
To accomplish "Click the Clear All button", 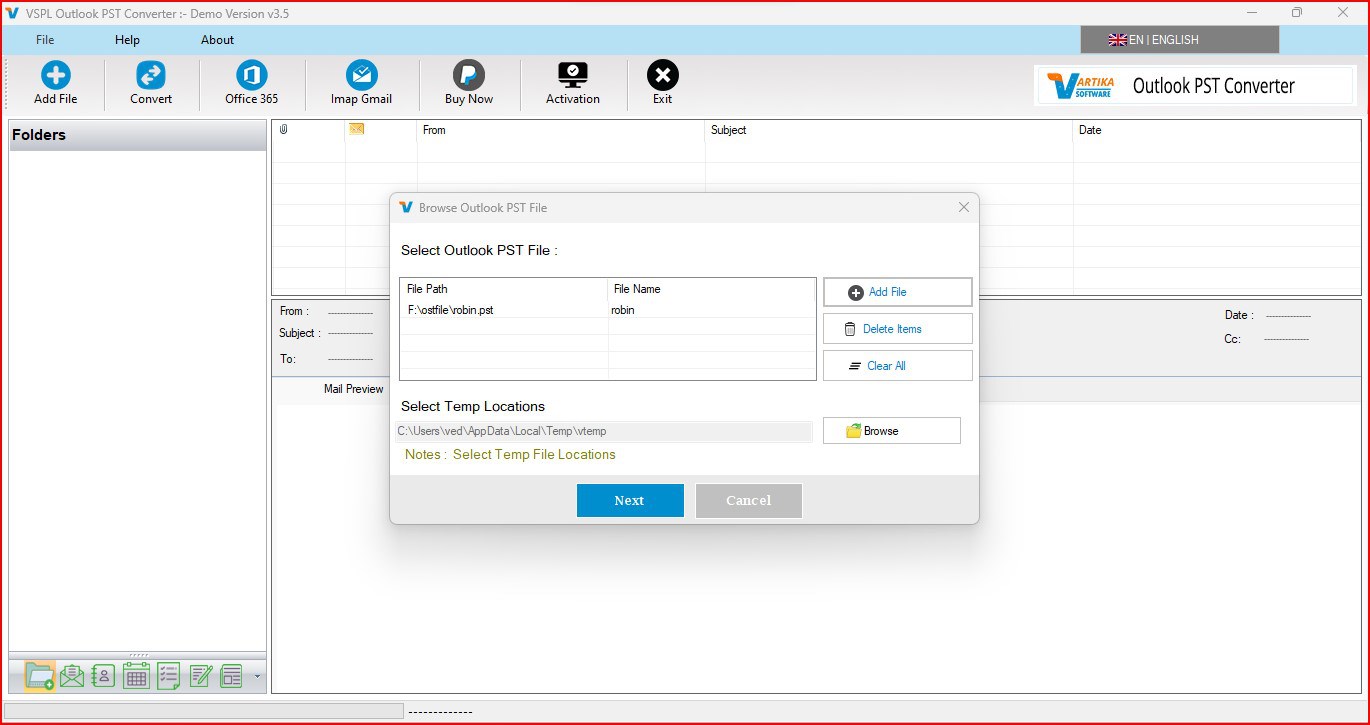I will click(897, 366).
